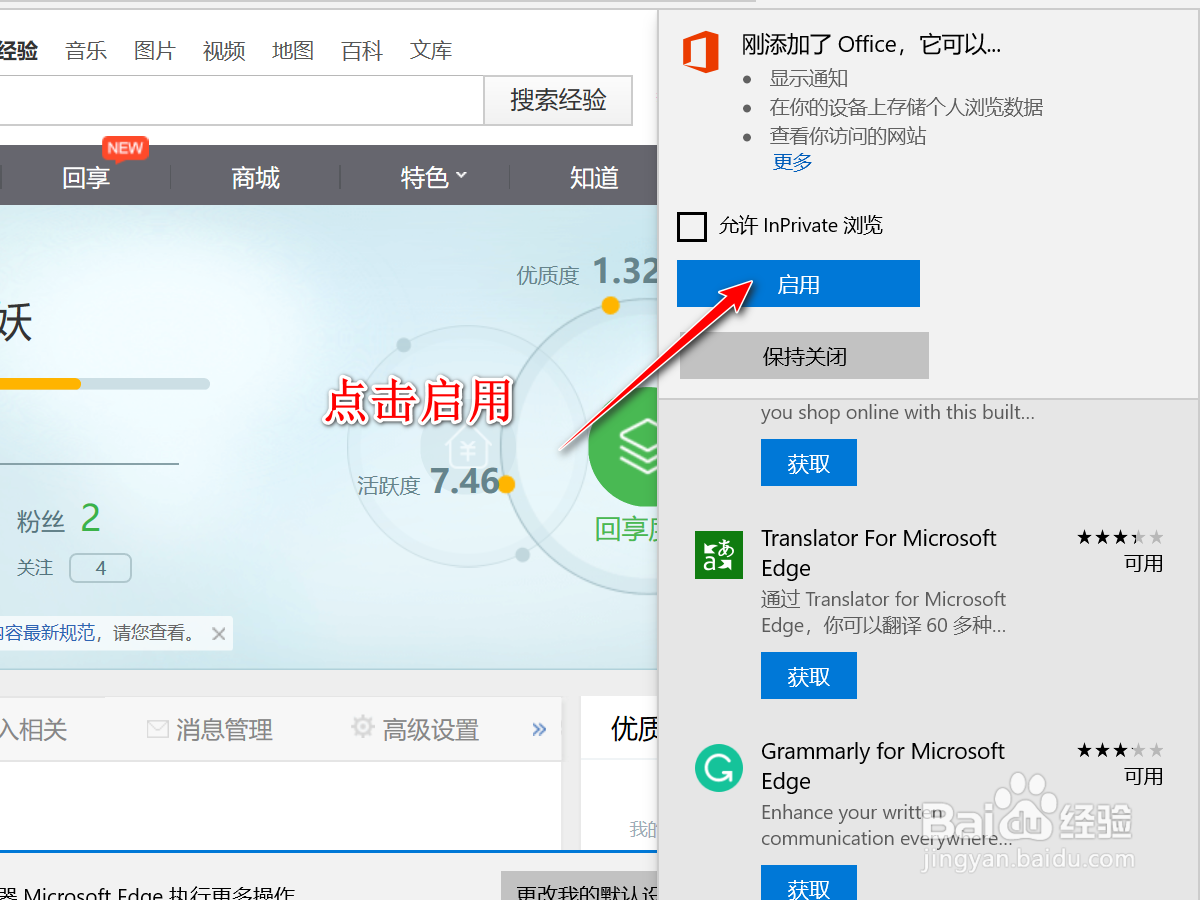The height and width of the screenshot is (900, 1200).
Task: Select the 回享 menu item
Action: (86, 178)
